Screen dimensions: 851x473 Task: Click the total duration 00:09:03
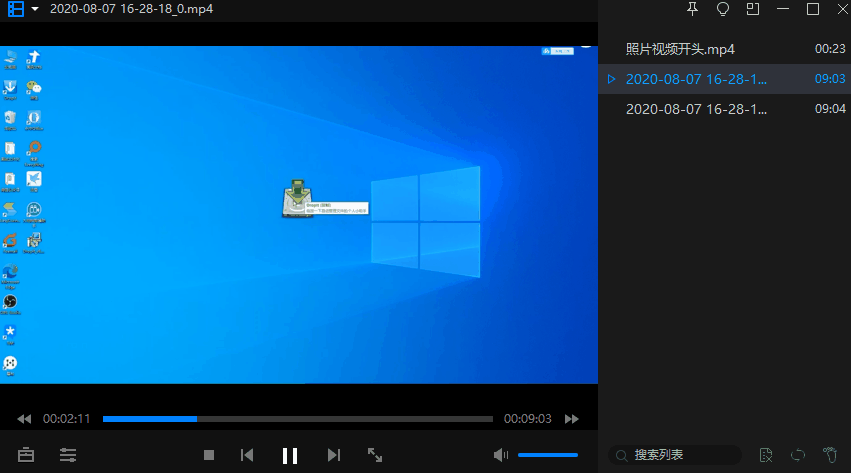[528, 419]
